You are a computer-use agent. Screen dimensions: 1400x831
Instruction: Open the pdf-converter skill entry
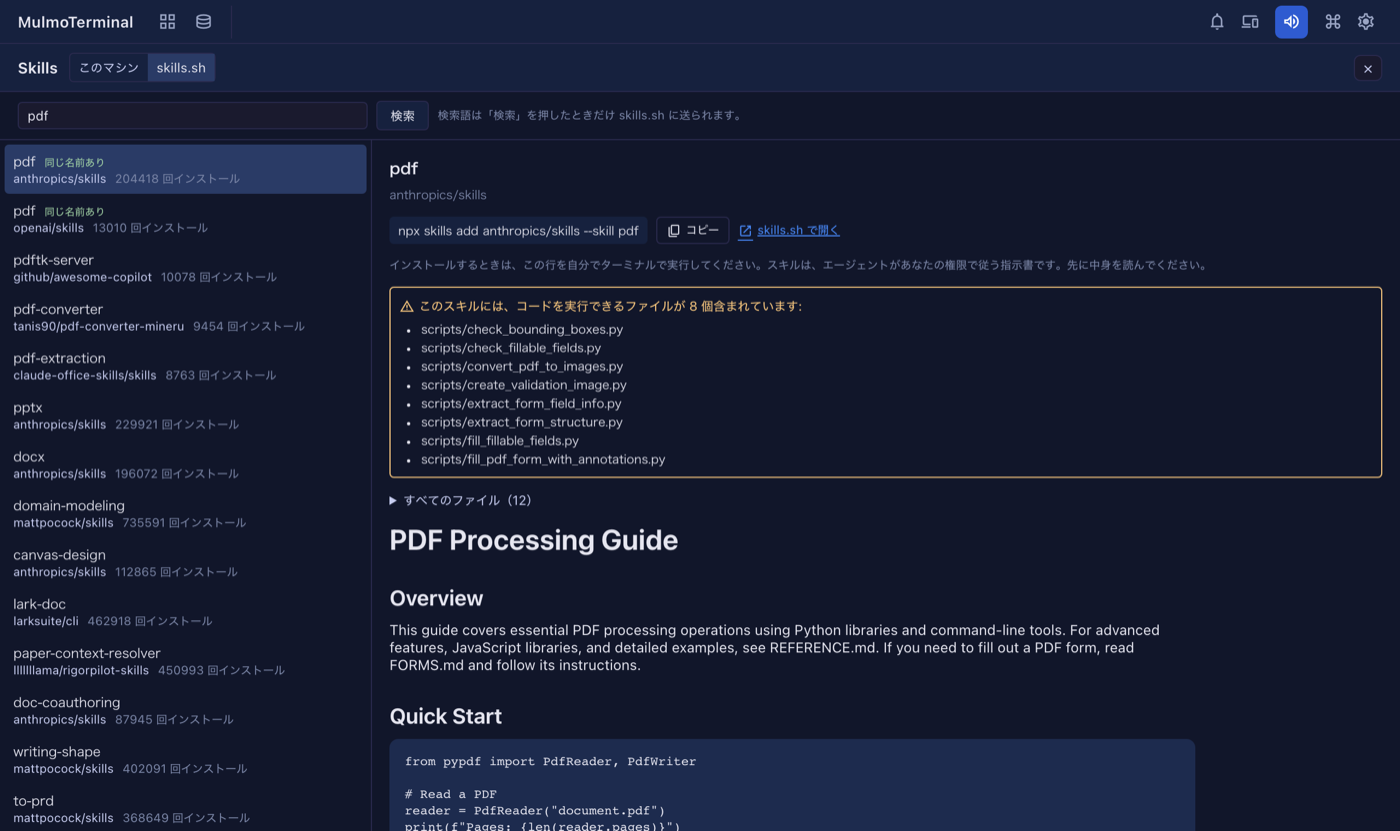coord(186,317)
